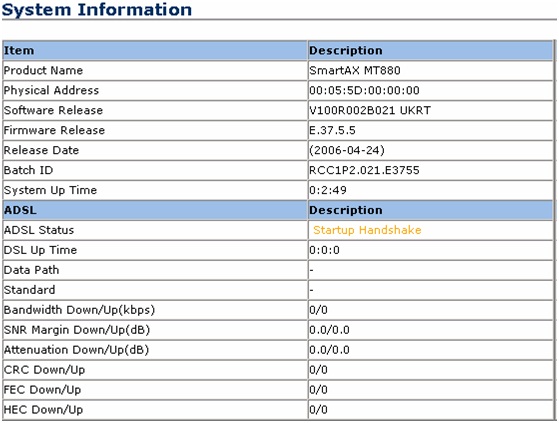
Task: Click the ADSL section header
Action: [20, 210]
